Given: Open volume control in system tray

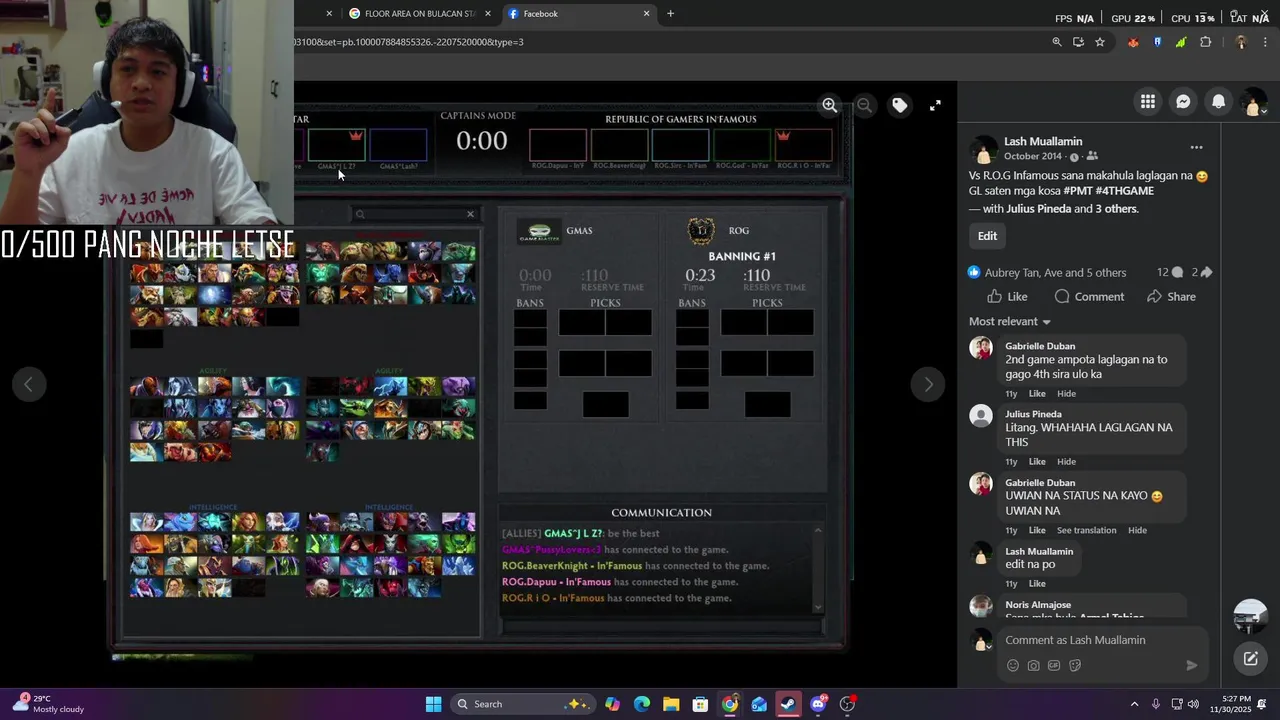Looking at the screenshot, I should 1193,704.
